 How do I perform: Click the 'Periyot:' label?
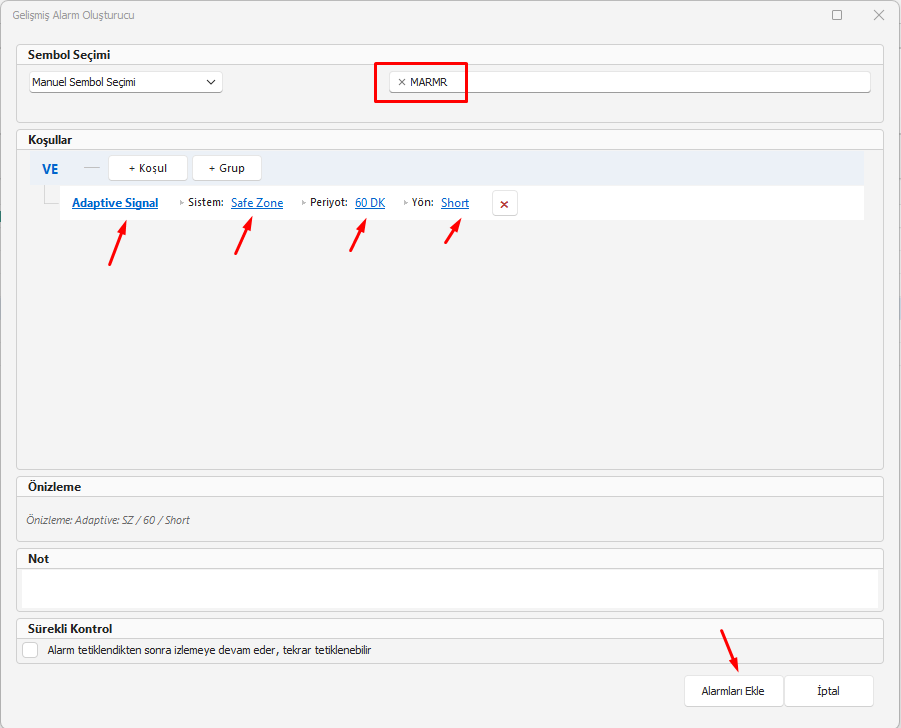coord(329,202)
